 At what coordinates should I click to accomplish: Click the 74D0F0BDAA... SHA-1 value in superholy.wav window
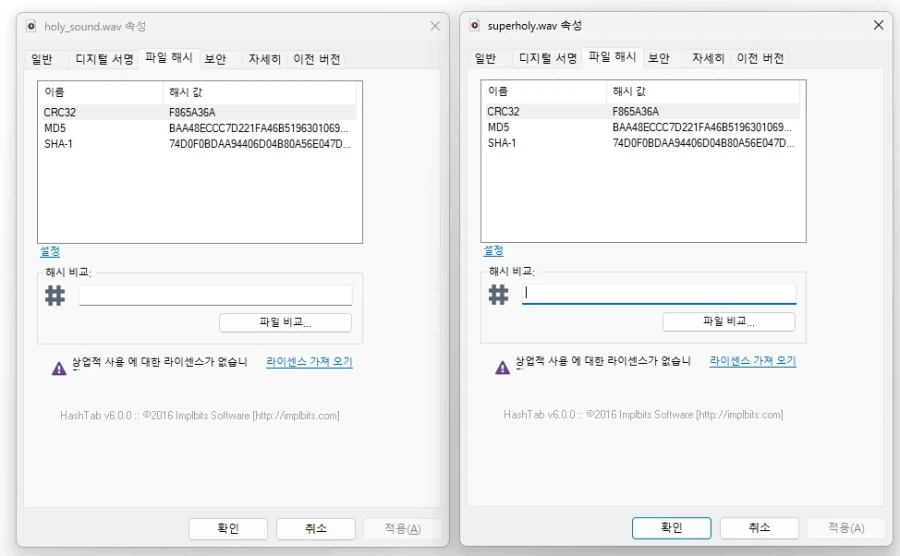(x=703, y=143)
